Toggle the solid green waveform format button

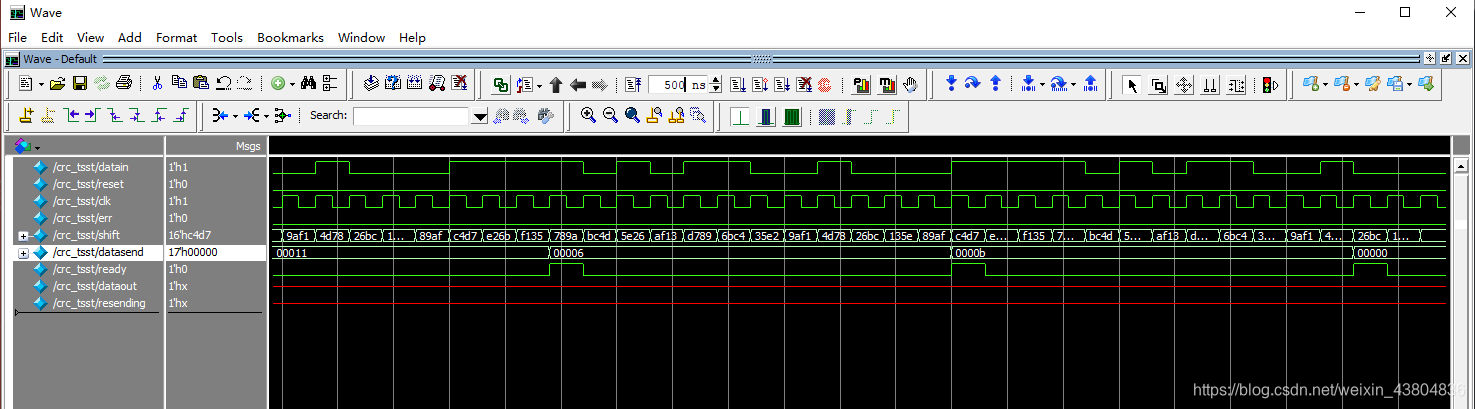792,116
